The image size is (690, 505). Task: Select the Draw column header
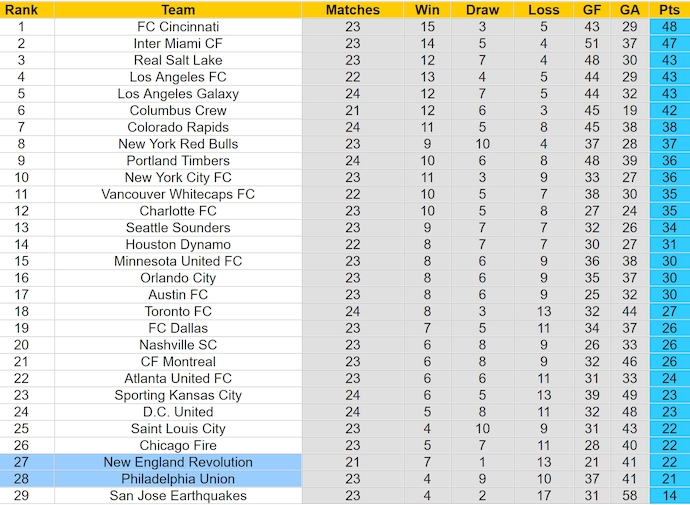click(x=482, y=10)
